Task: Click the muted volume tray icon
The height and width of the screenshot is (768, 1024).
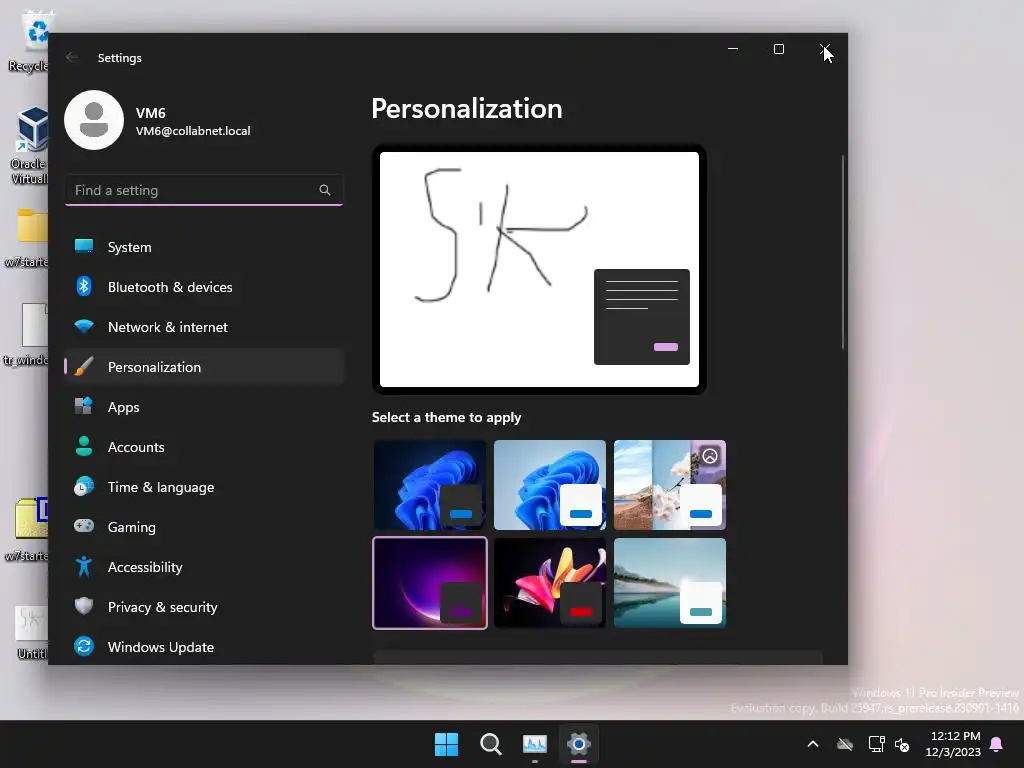Action: [x=903, y=744]
